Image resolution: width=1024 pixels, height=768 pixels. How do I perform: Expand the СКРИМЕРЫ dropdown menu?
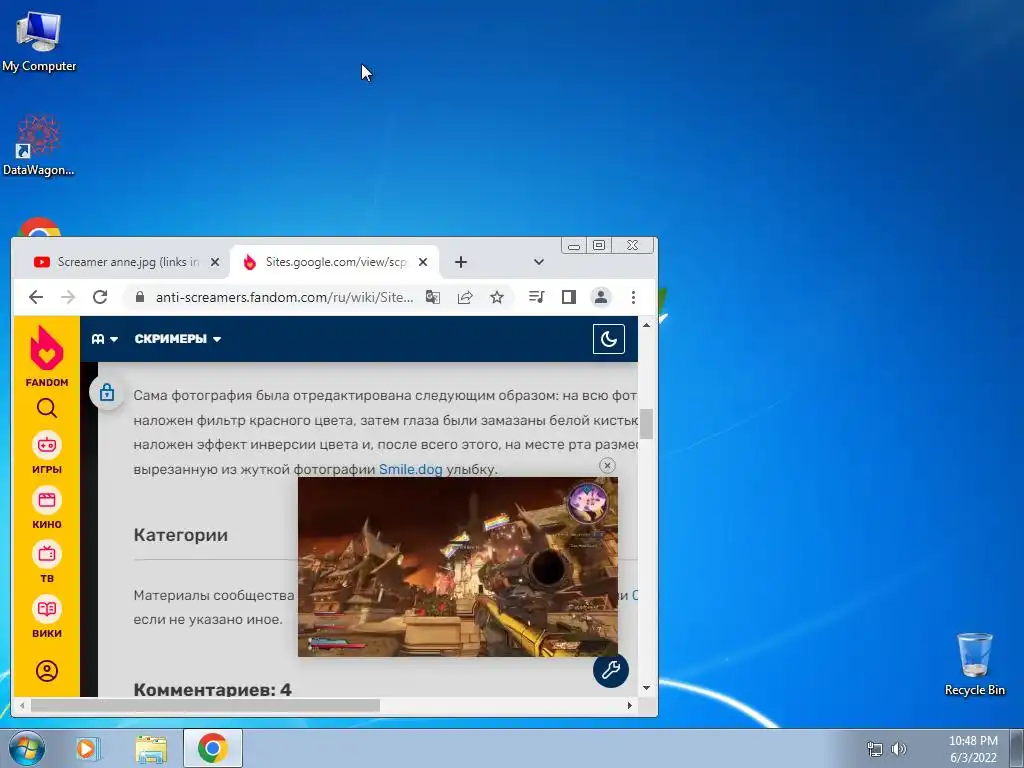click(x=178, y=339)
